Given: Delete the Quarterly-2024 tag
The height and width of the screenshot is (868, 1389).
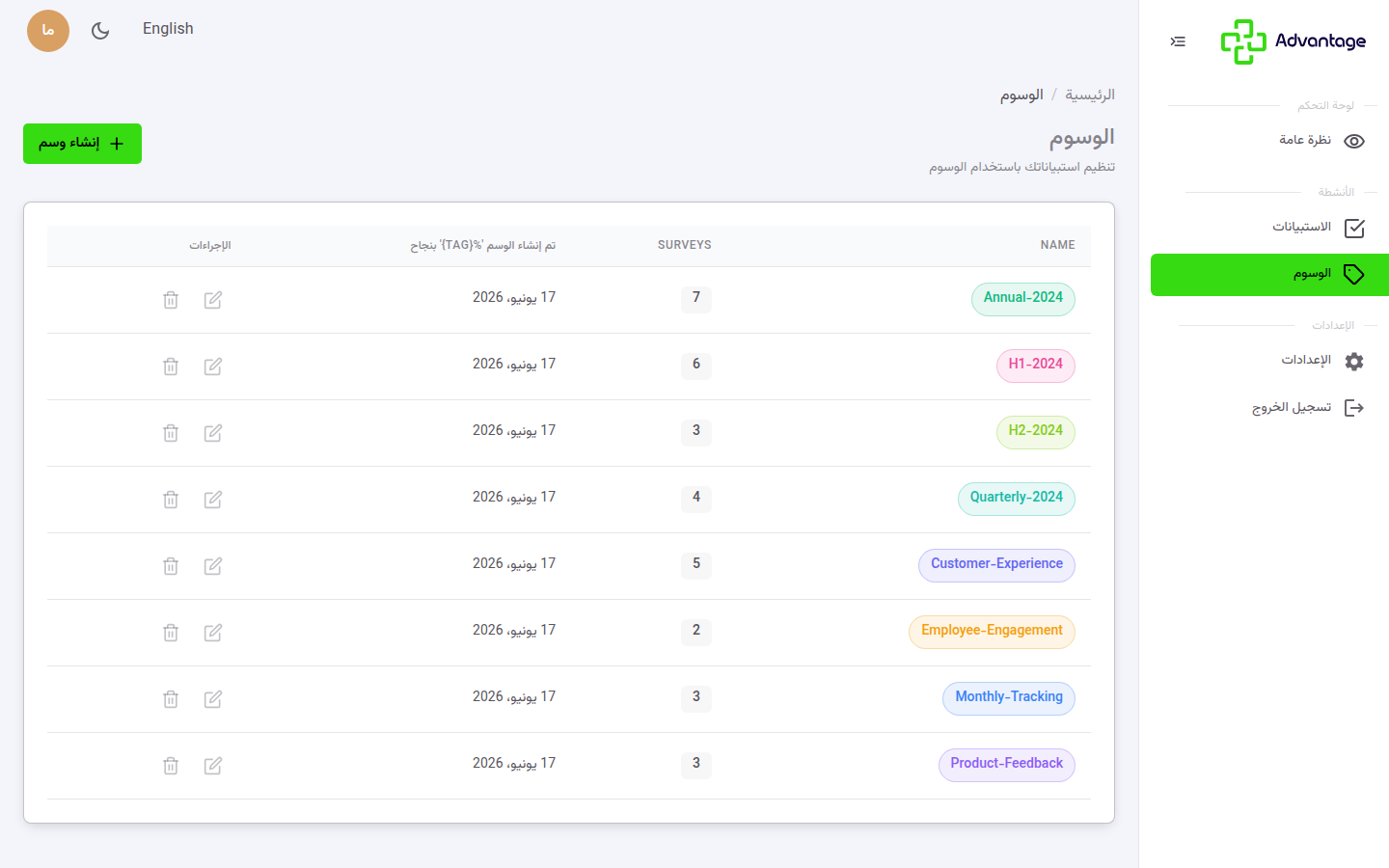Looking at the screenshot, I should pos(171,500).
